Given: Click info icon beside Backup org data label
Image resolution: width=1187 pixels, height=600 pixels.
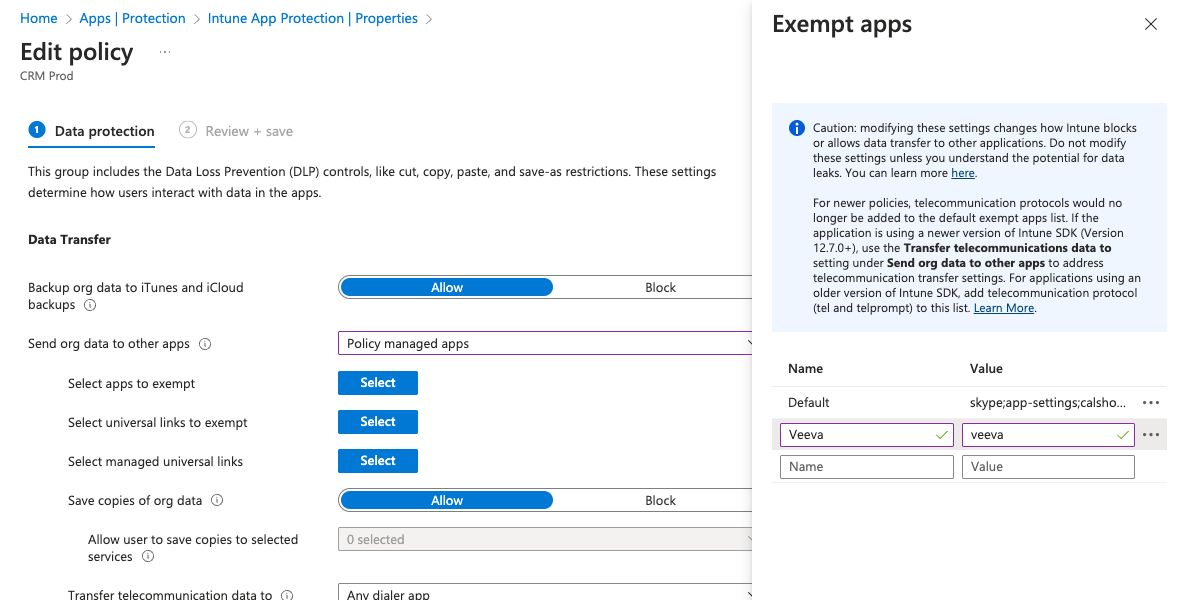Looking at the screenshot, I should point(90,305).
